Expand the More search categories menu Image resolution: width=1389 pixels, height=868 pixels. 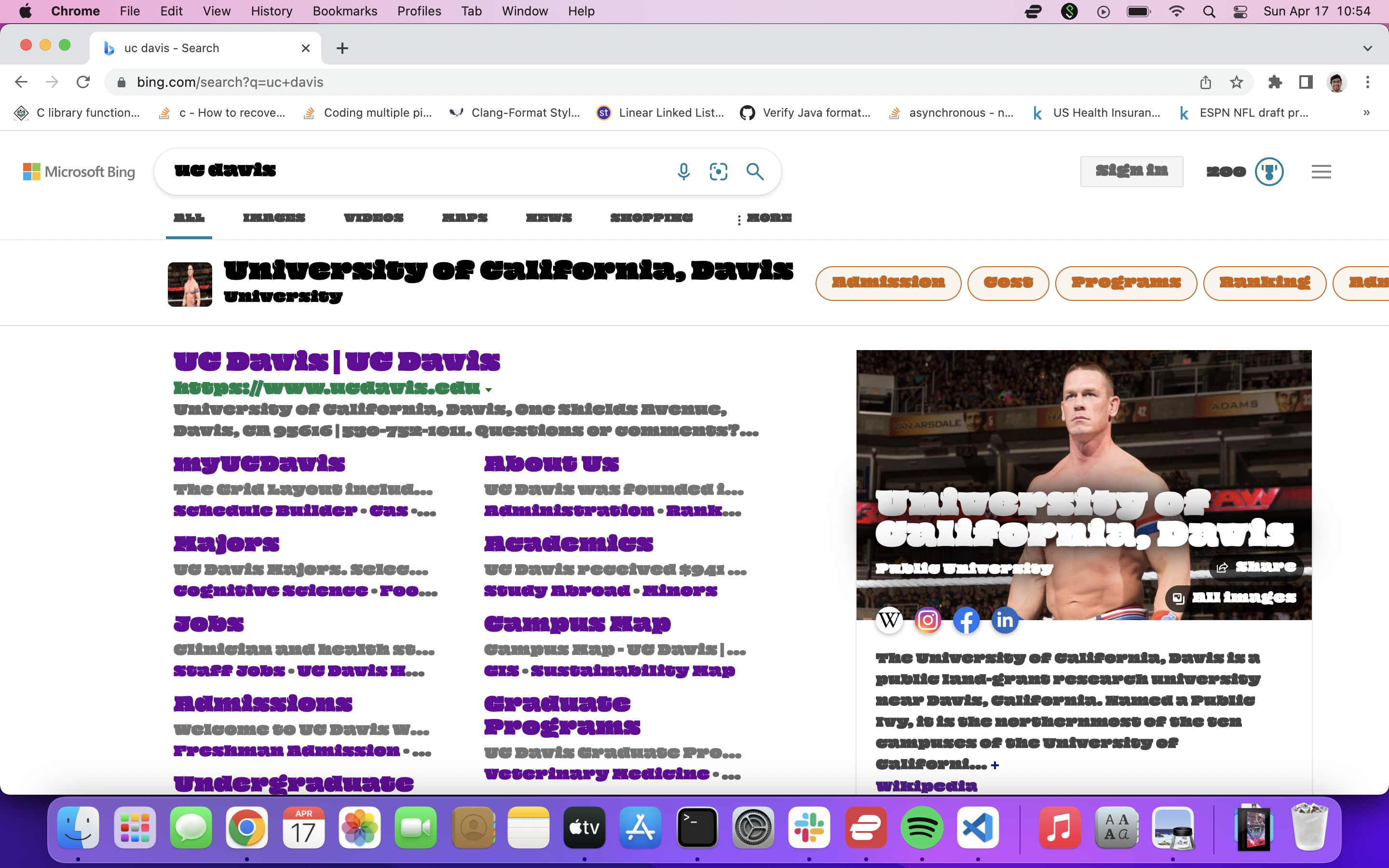pyautogui.click(x=764, y=218)
